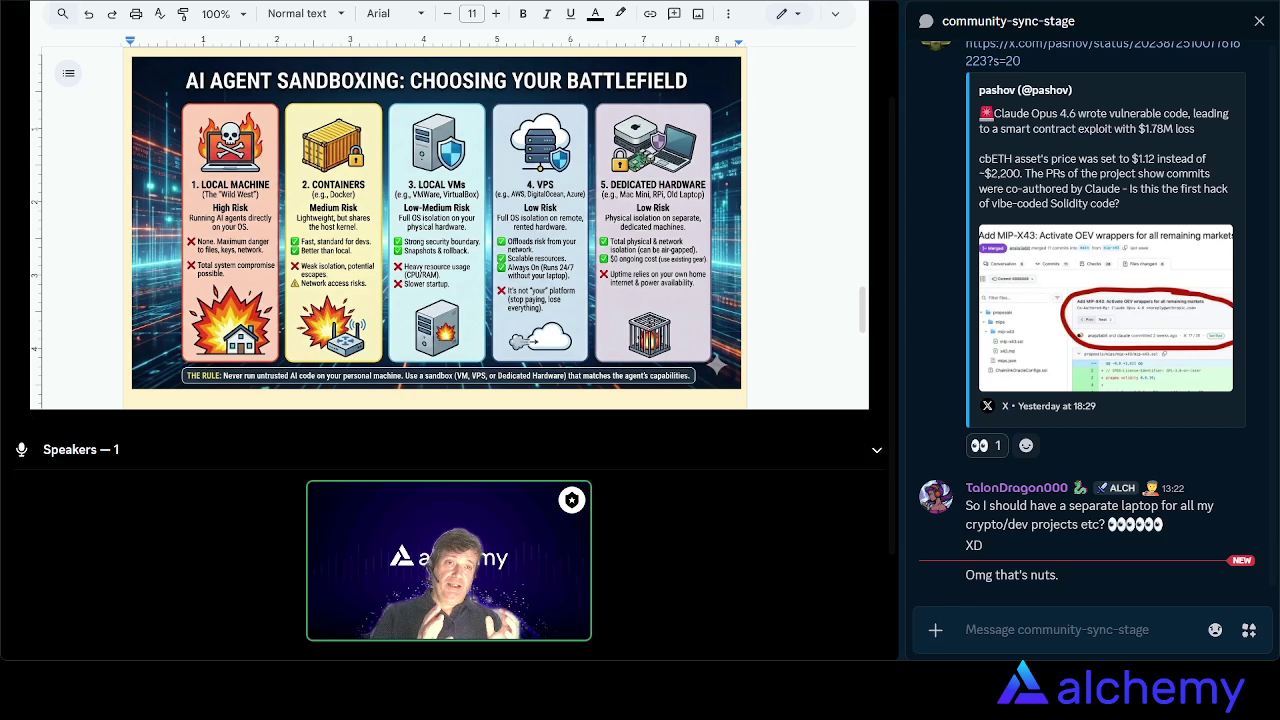
Task: Open the zoom level 100% dropdown
Action: [x=223, y=14]
